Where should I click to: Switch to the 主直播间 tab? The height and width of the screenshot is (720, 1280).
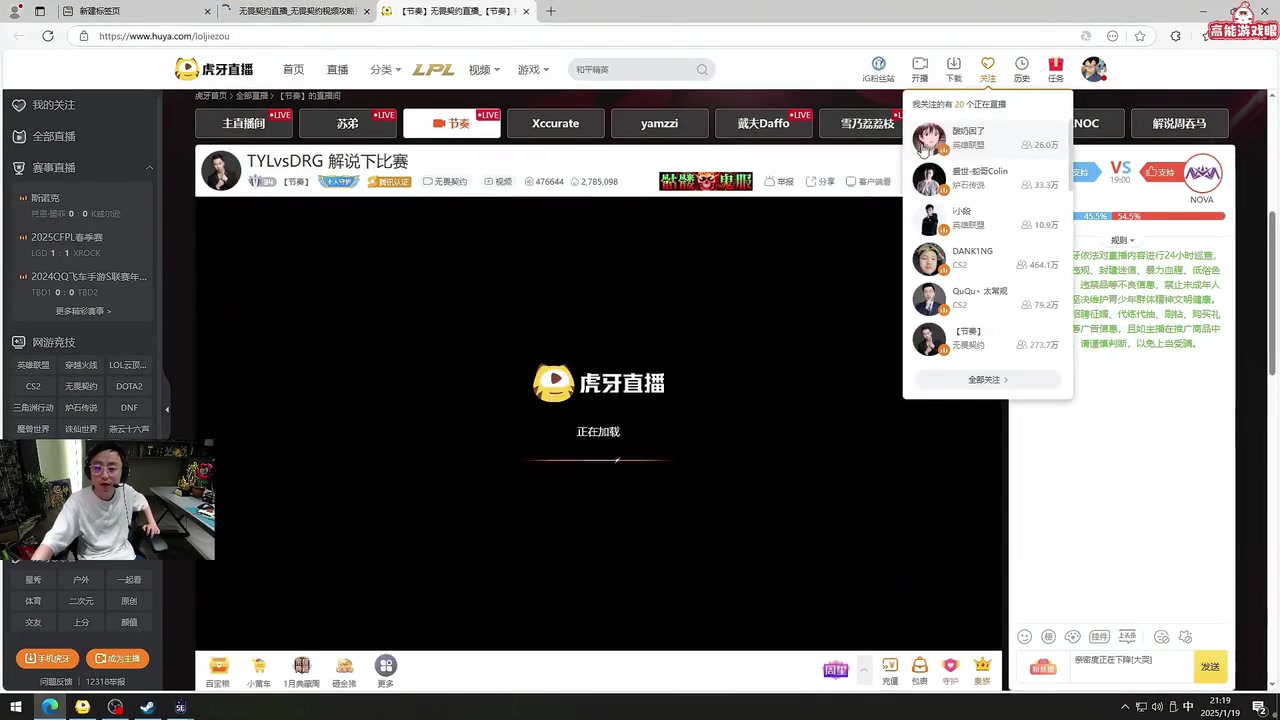click(x=243, y=123)
